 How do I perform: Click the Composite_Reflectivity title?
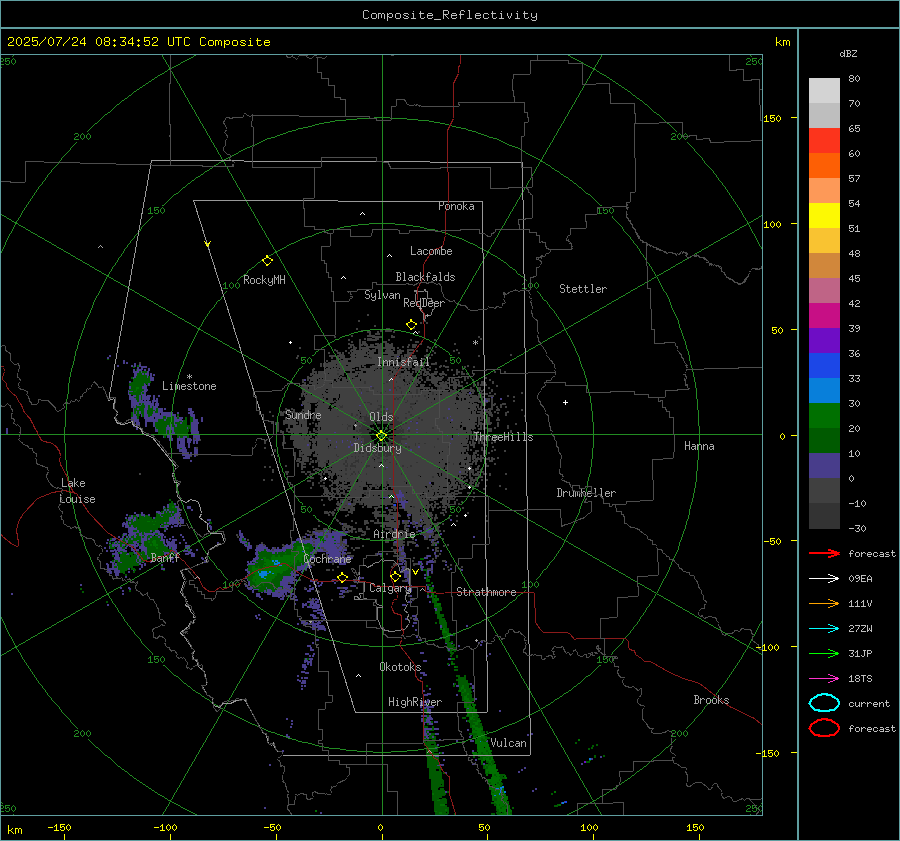pyautogui.click(x=450, y=15)
